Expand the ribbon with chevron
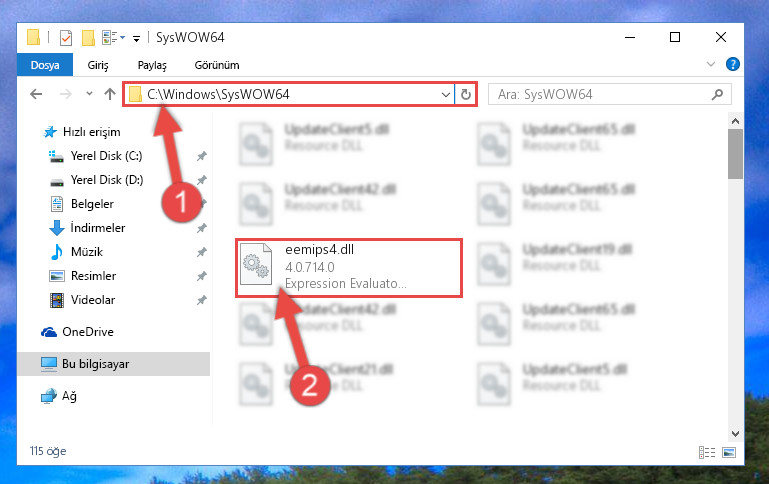Viewport: 769px width, 484px height. click(x=711, y=64)
